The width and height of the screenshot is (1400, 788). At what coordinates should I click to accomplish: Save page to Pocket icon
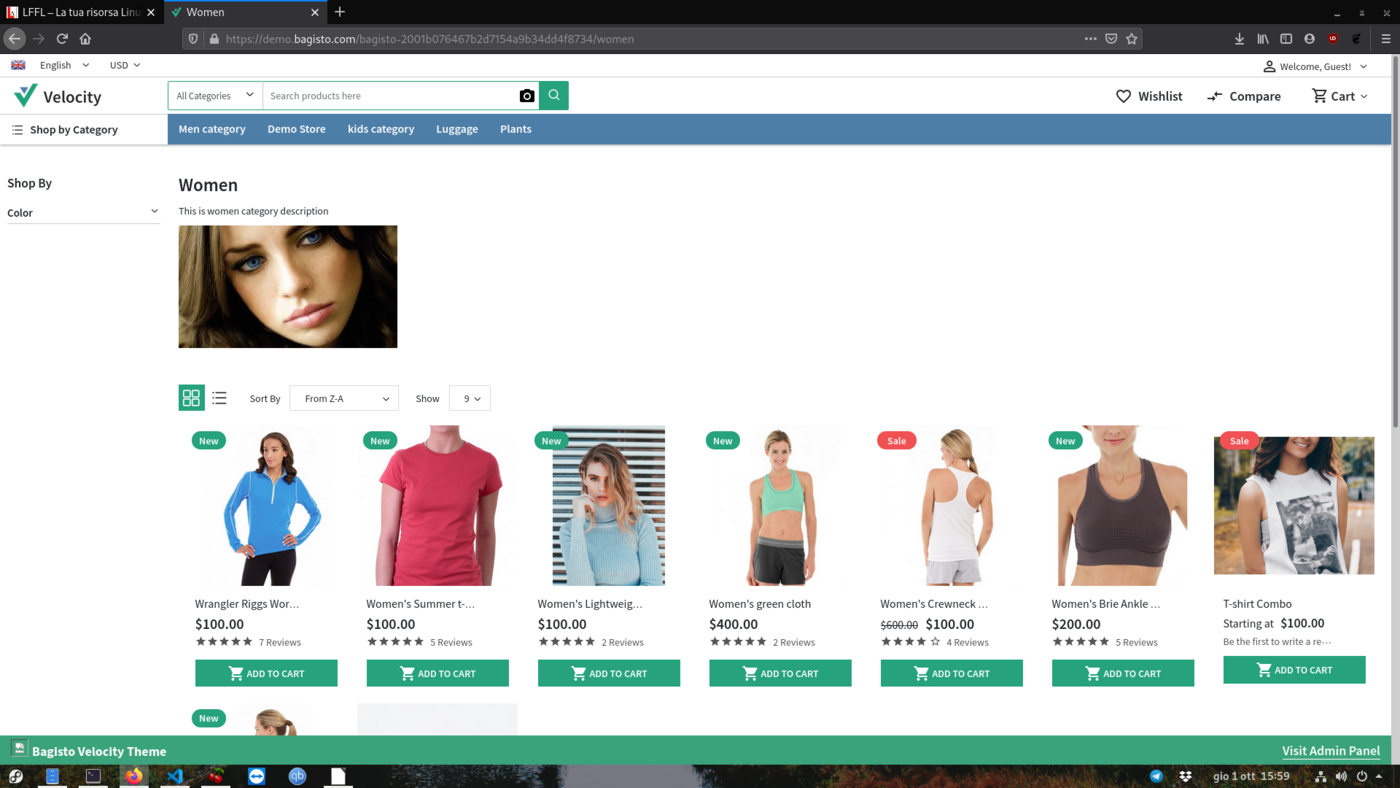[1111, 39]
